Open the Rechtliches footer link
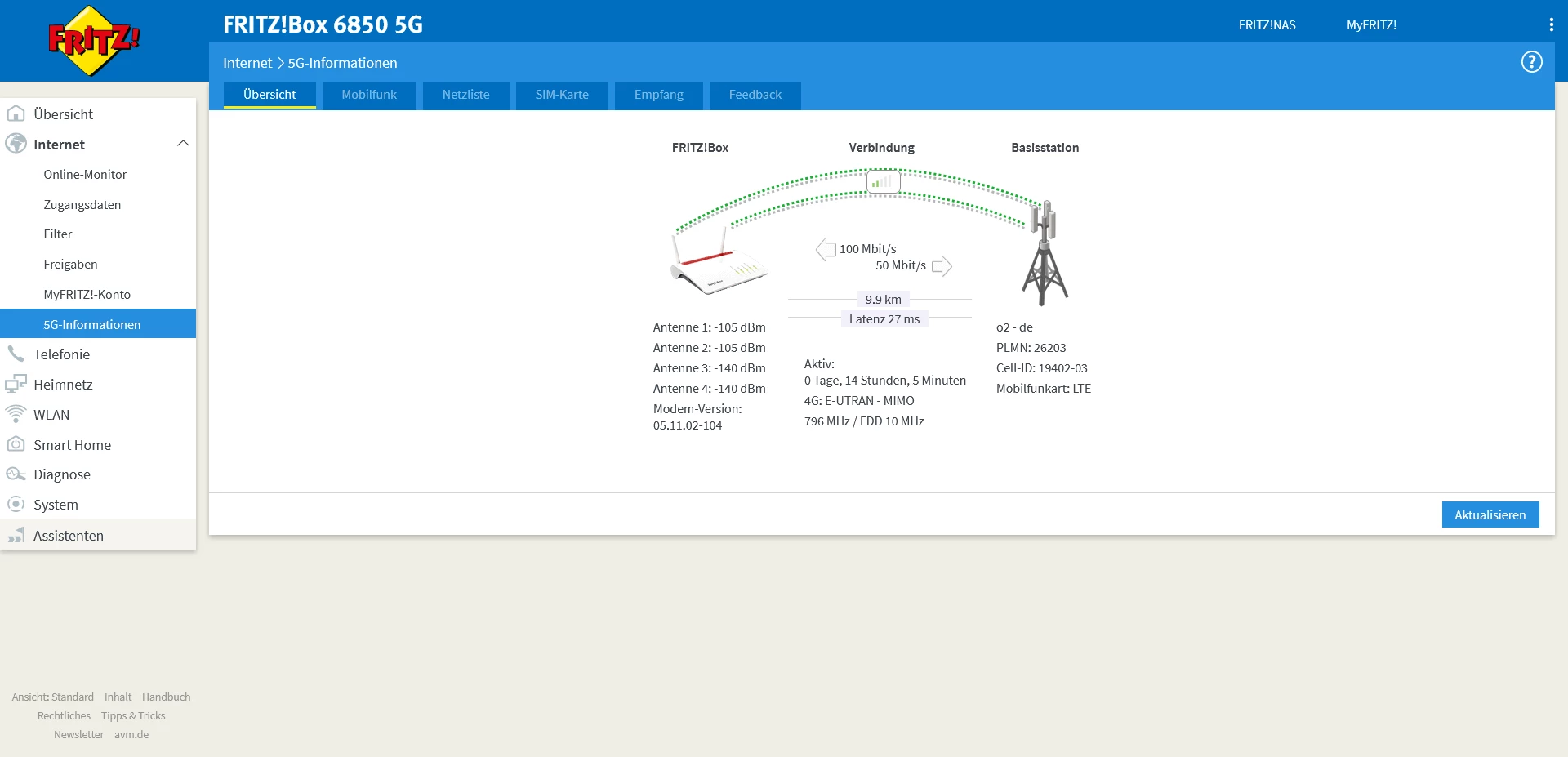1568x757 pixels. pos(64,716)
